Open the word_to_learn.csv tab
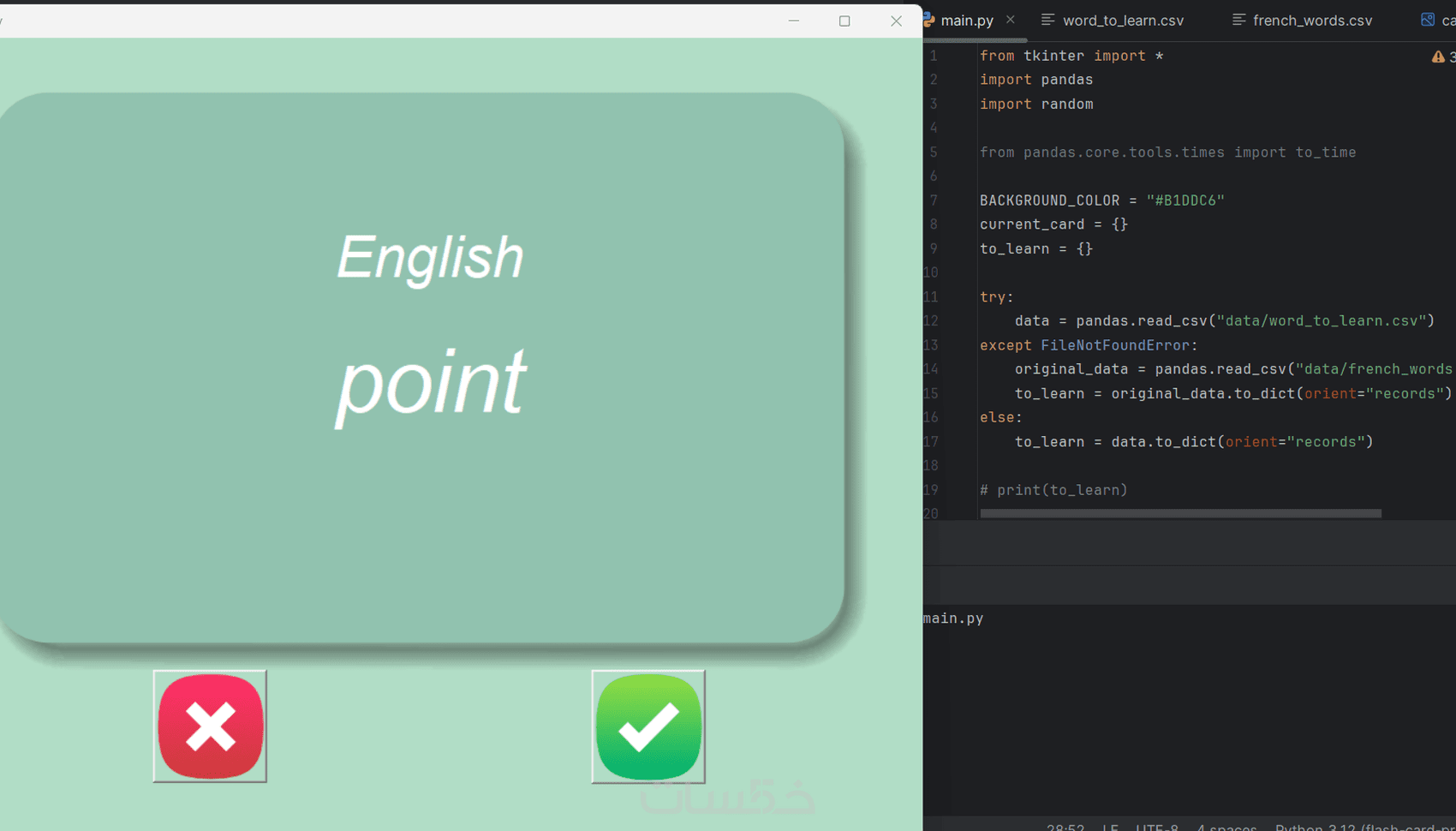 (x=1123, y=21)
